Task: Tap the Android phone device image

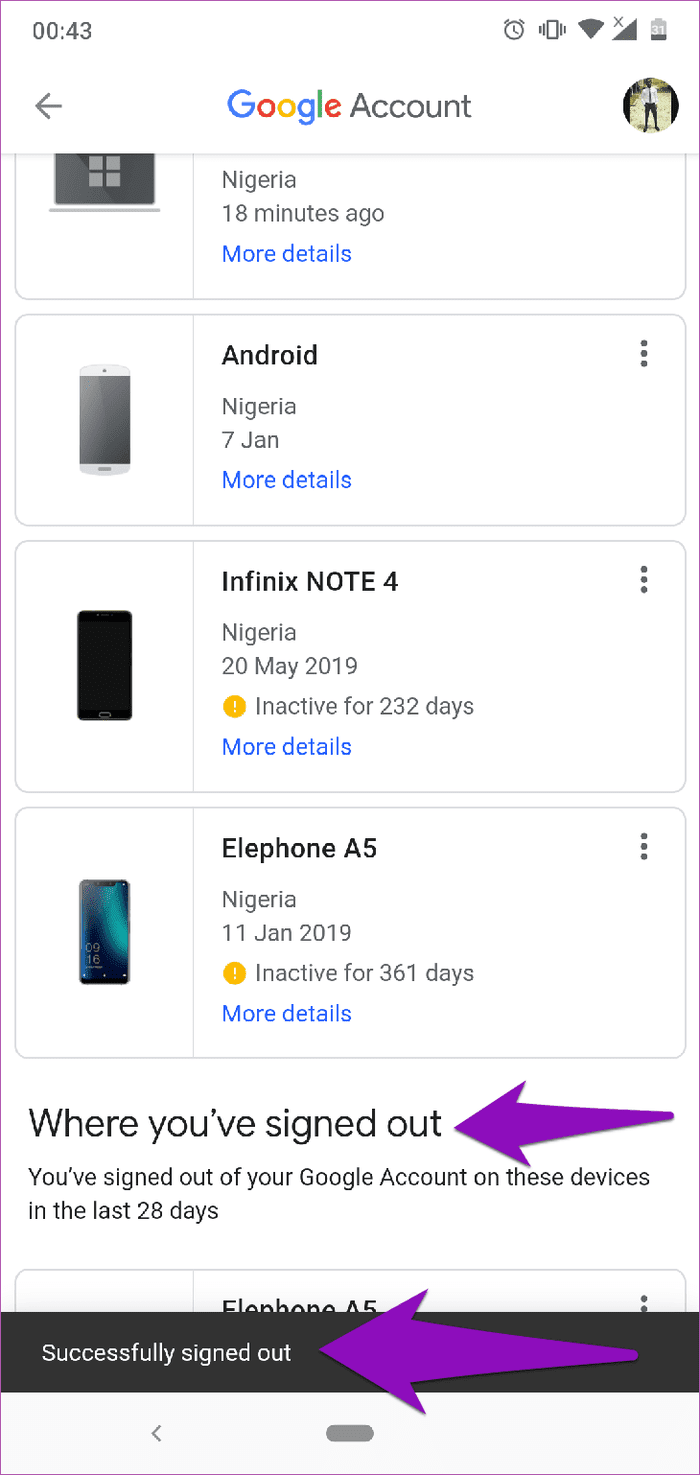Action: 105,420
